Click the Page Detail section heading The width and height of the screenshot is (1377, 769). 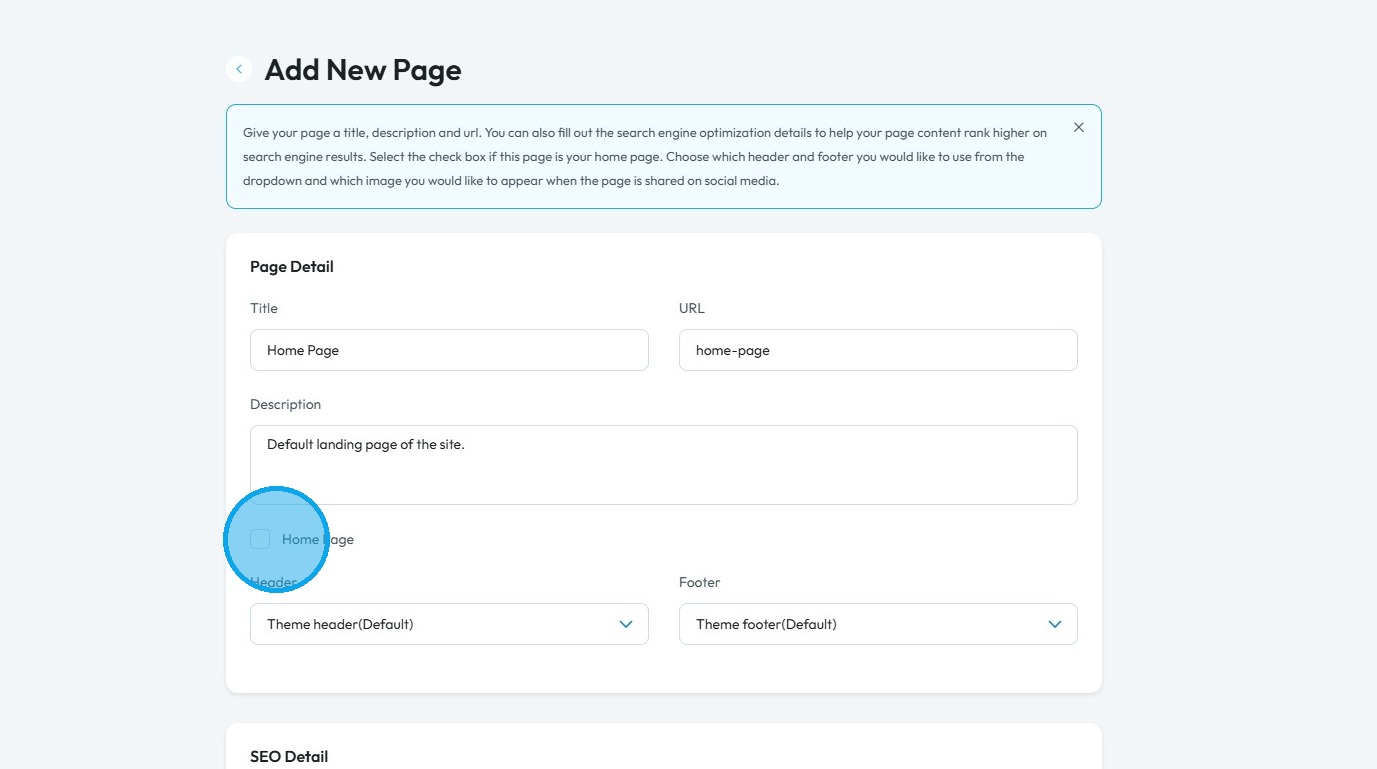292,267
